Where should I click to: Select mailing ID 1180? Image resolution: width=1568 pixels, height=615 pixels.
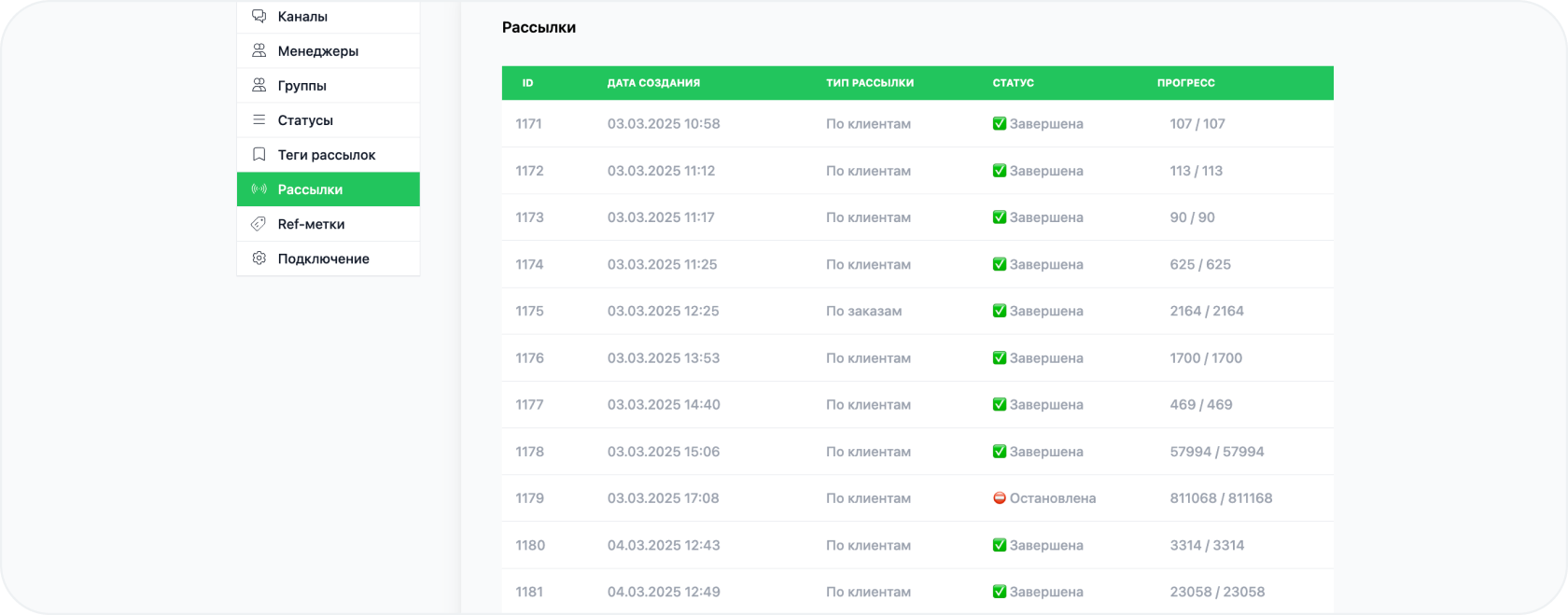pyautogui.click(x=530, y=545)
